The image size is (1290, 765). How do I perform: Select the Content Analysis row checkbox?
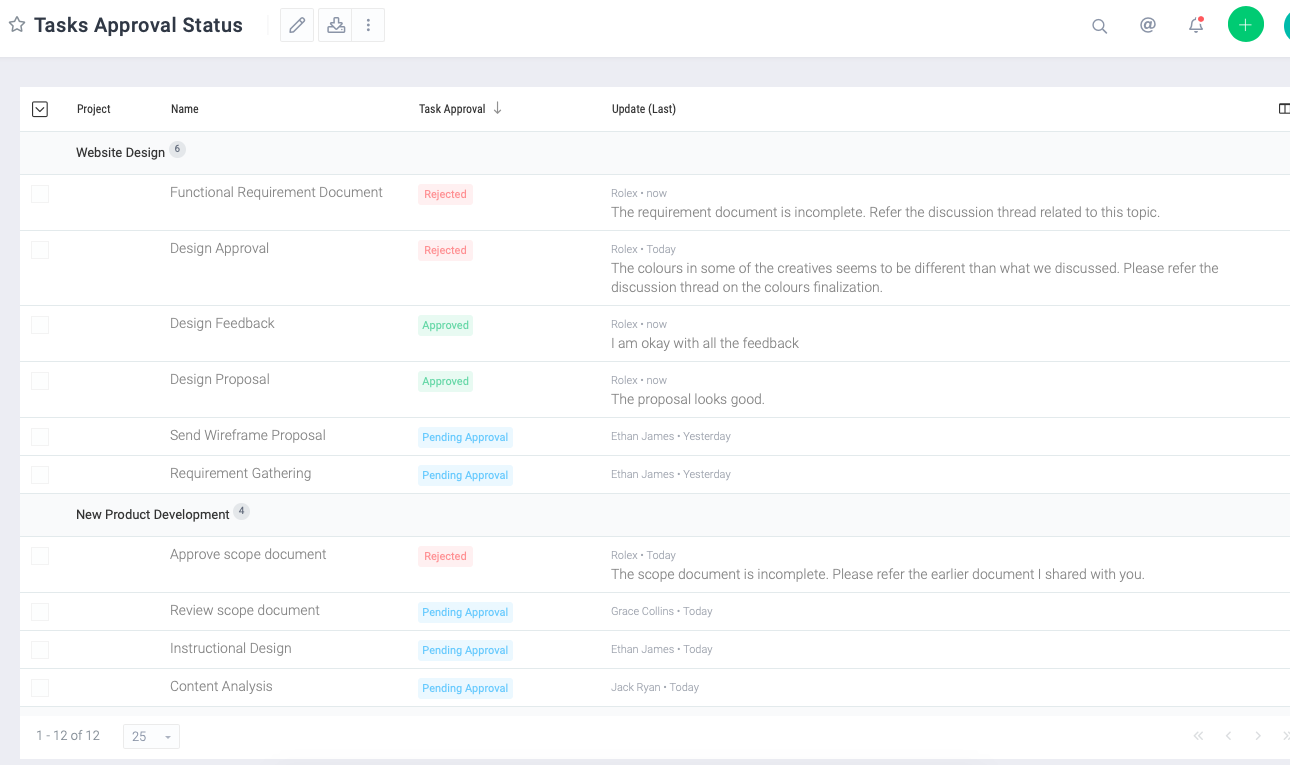(x=40, y=688)
